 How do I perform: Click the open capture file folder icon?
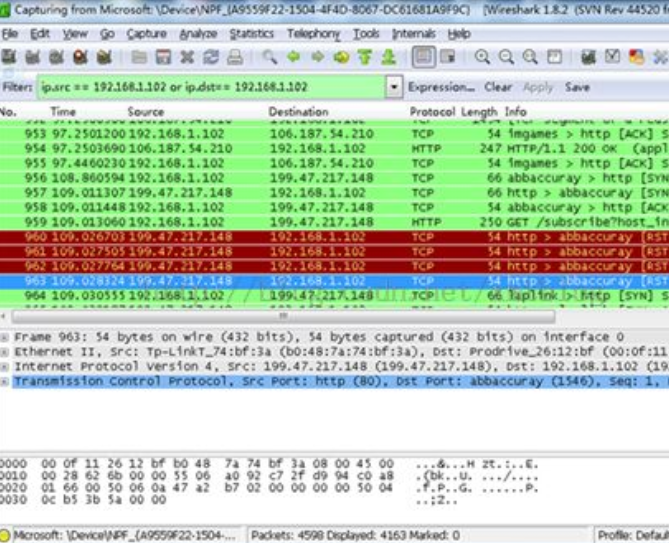139,57
